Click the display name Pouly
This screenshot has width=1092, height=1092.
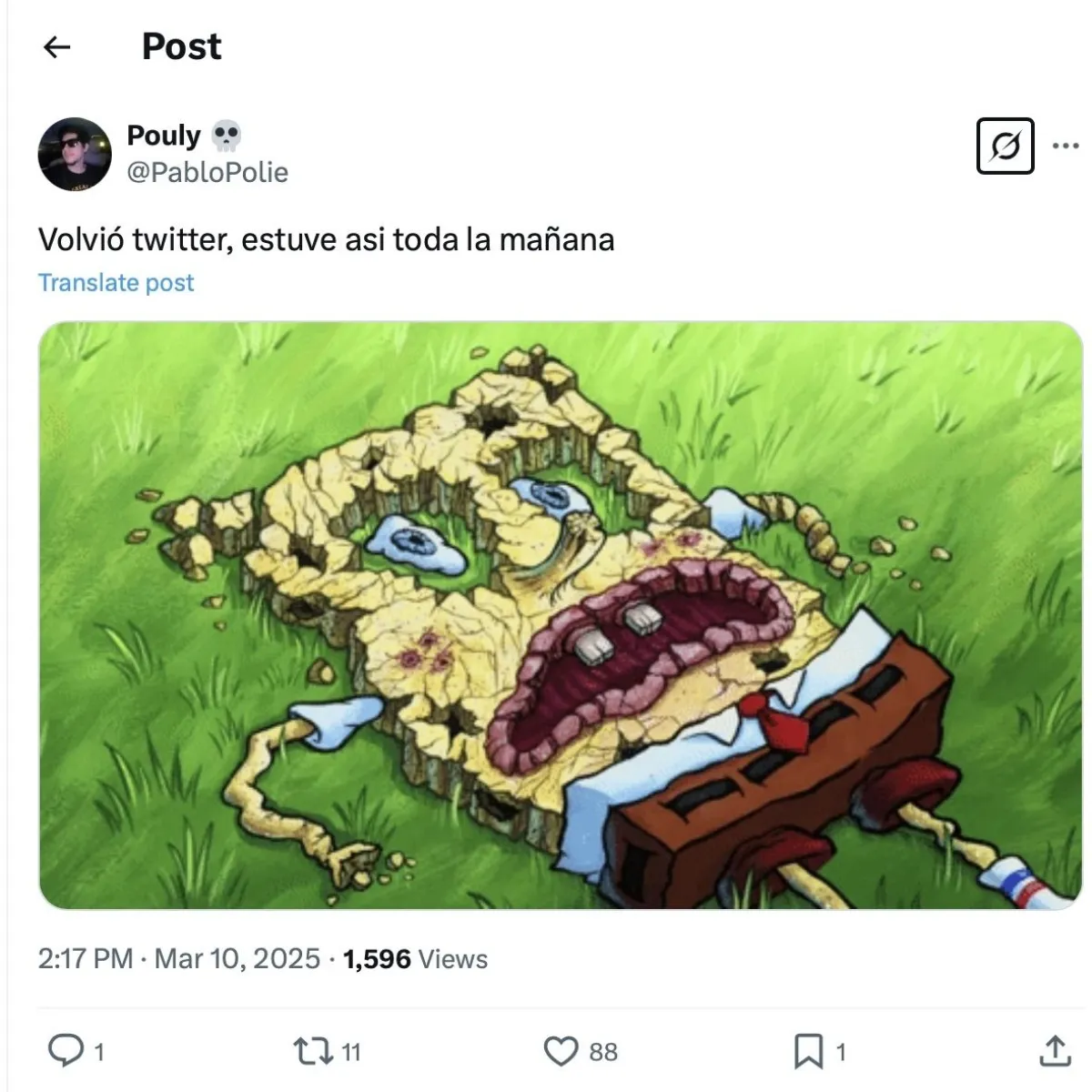[x=163, y=136]
